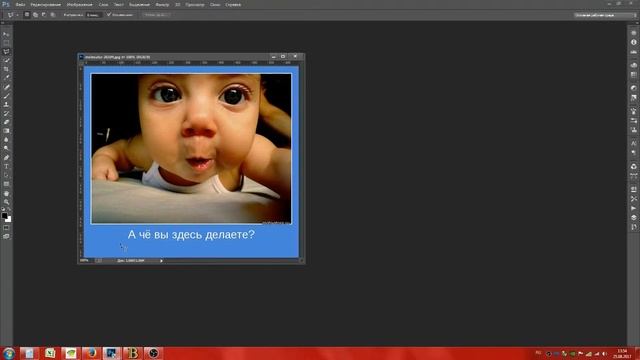Open the Файл menu
Screen dimensions: 640x360
coord(20,4)
